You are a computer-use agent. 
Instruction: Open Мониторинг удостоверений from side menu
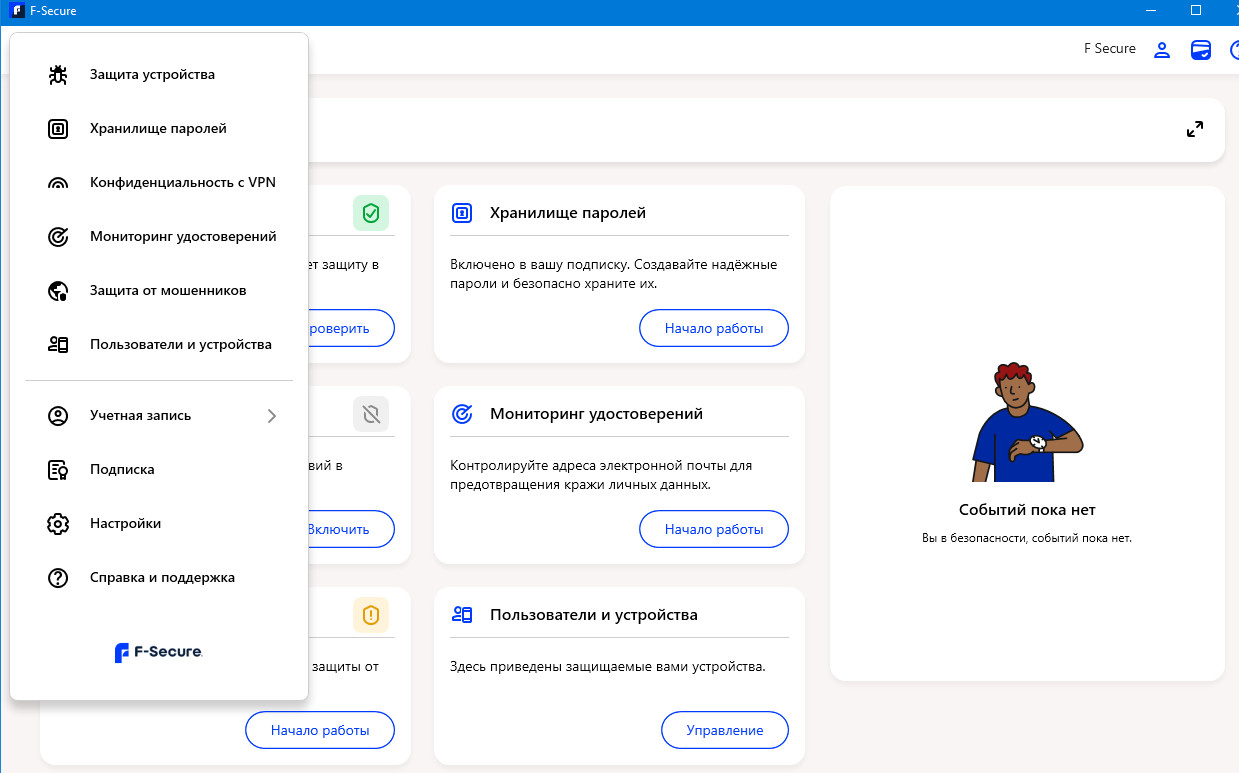[159, 237]
